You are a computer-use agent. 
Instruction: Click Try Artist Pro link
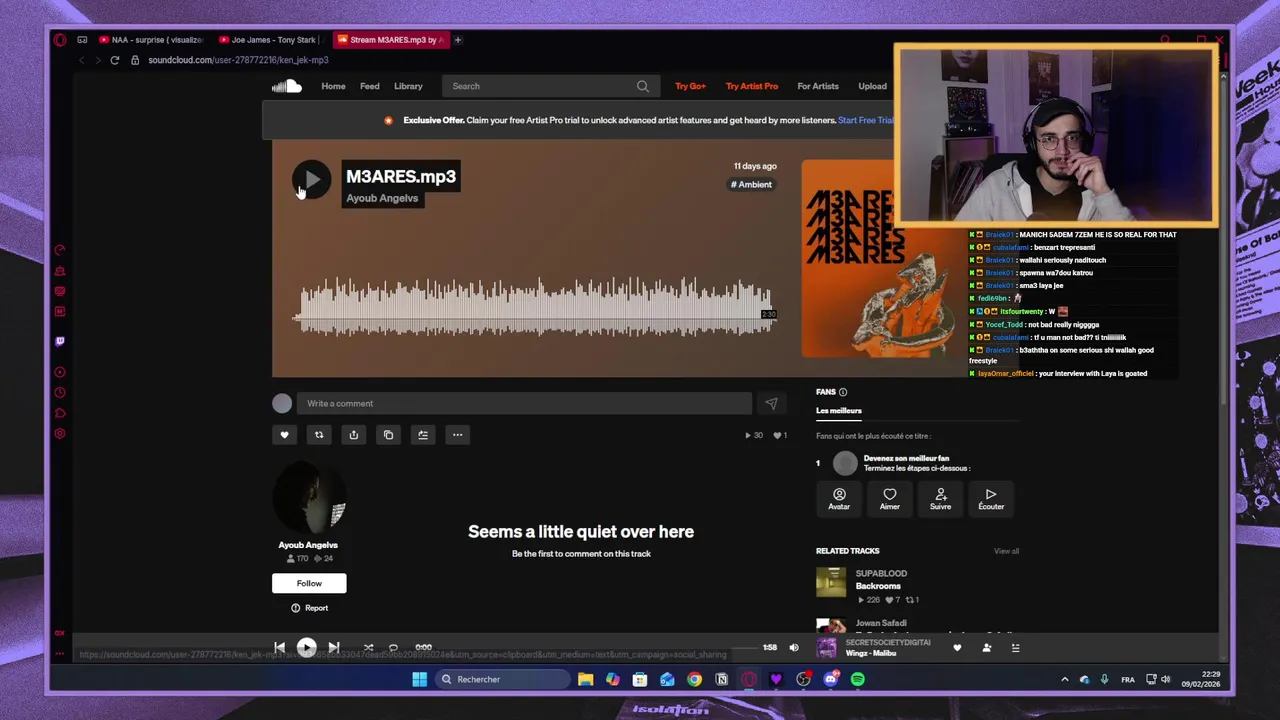pos(752,86)
